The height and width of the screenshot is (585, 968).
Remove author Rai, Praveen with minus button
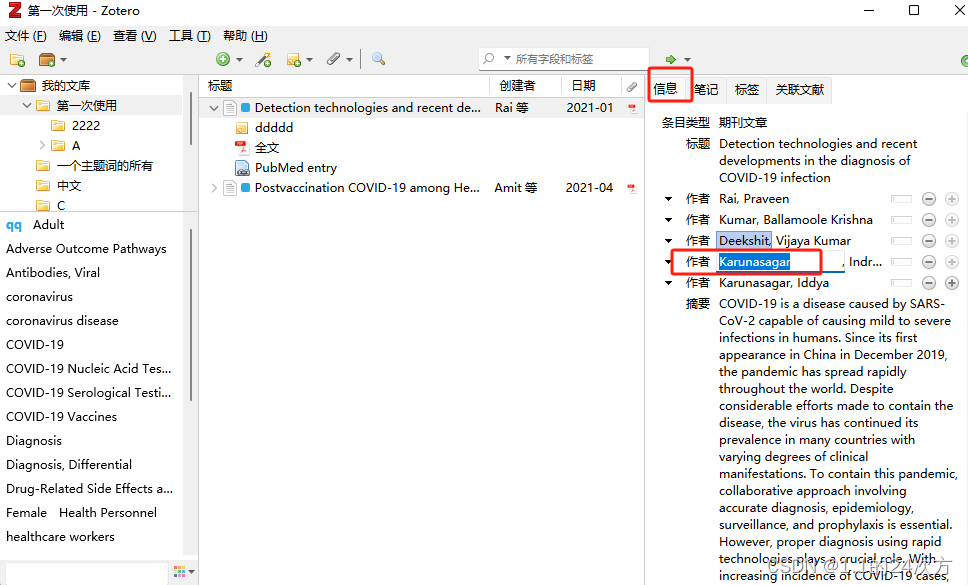pyautogui.click(x=928, y=199)
